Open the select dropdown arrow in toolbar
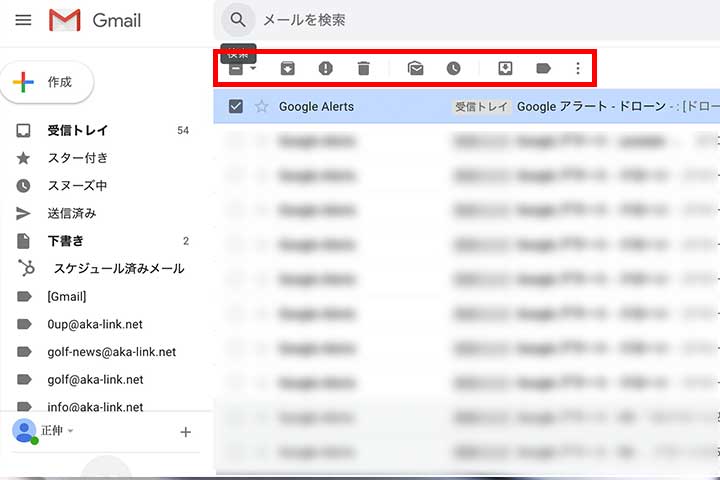The width and height of the screenshot is (720, 480). tap(253, 68)
